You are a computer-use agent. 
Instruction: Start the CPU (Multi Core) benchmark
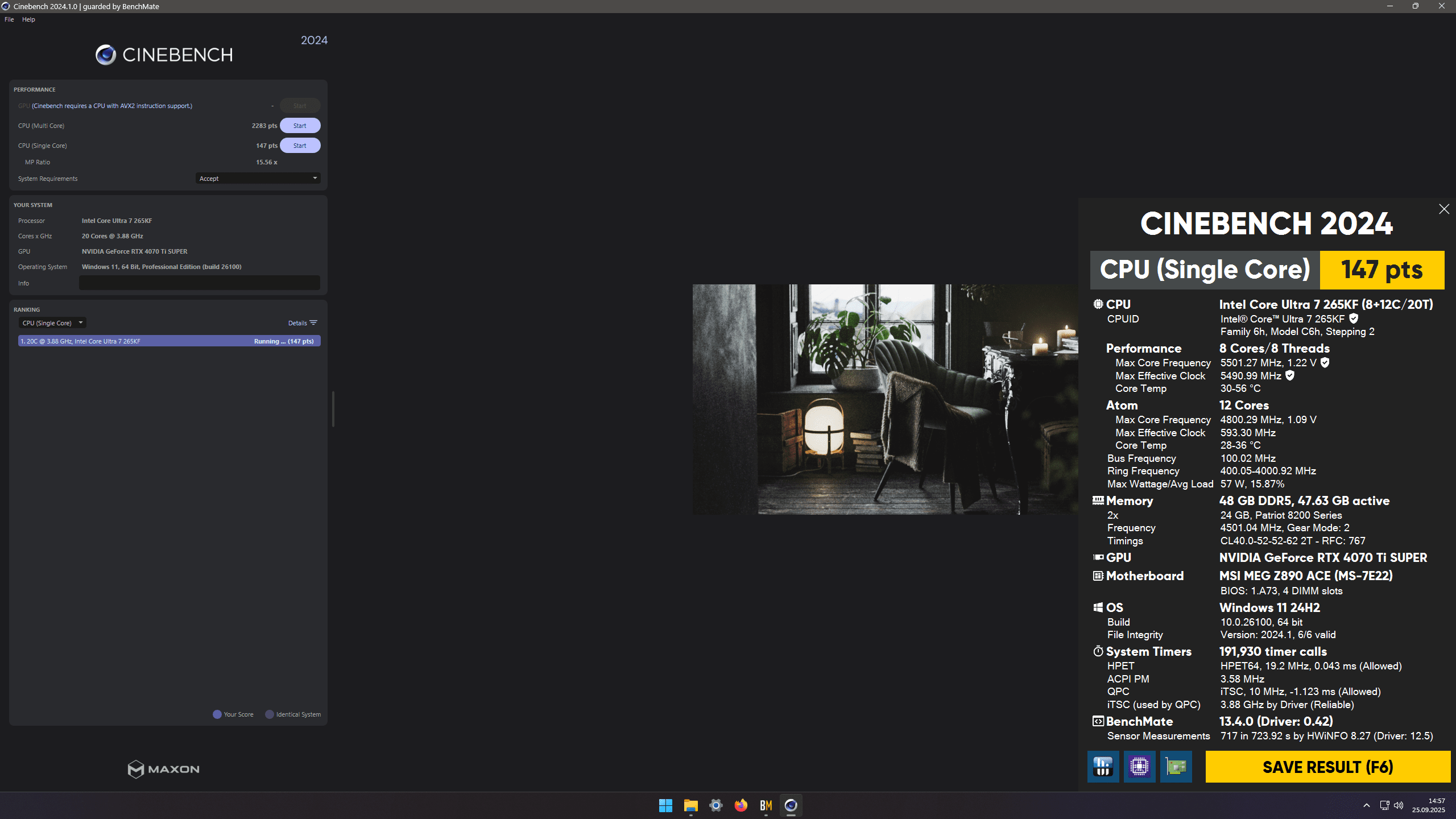click(300, 126)
